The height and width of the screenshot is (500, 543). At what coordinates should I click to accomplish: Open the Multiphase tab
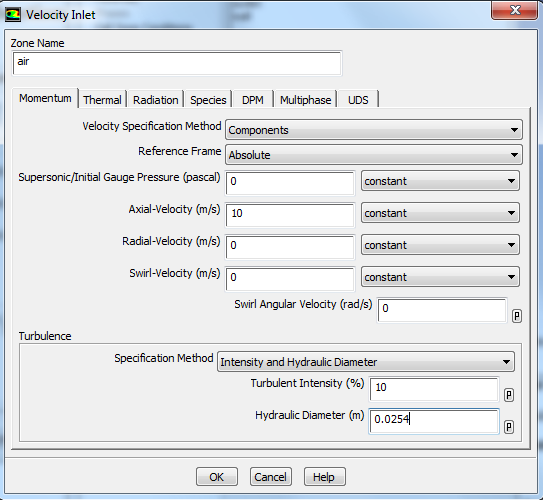(x=305, y=100)
